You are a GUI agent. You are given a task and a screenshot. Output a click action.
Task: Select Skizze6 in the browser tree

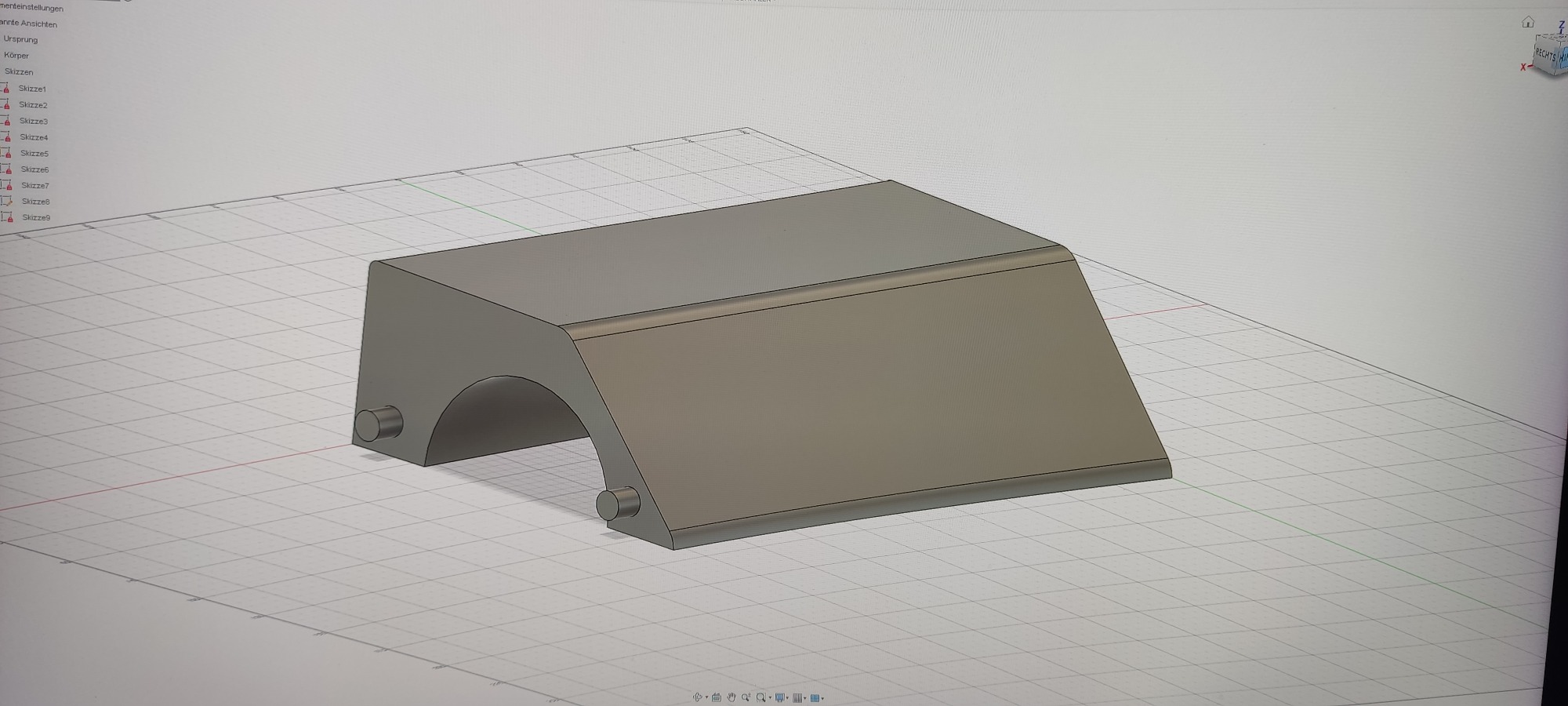(x=34, y=169)
